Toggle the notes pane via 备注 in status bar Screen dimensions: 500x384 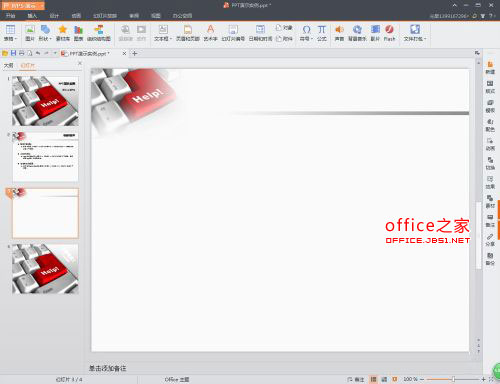coord(356,379)
